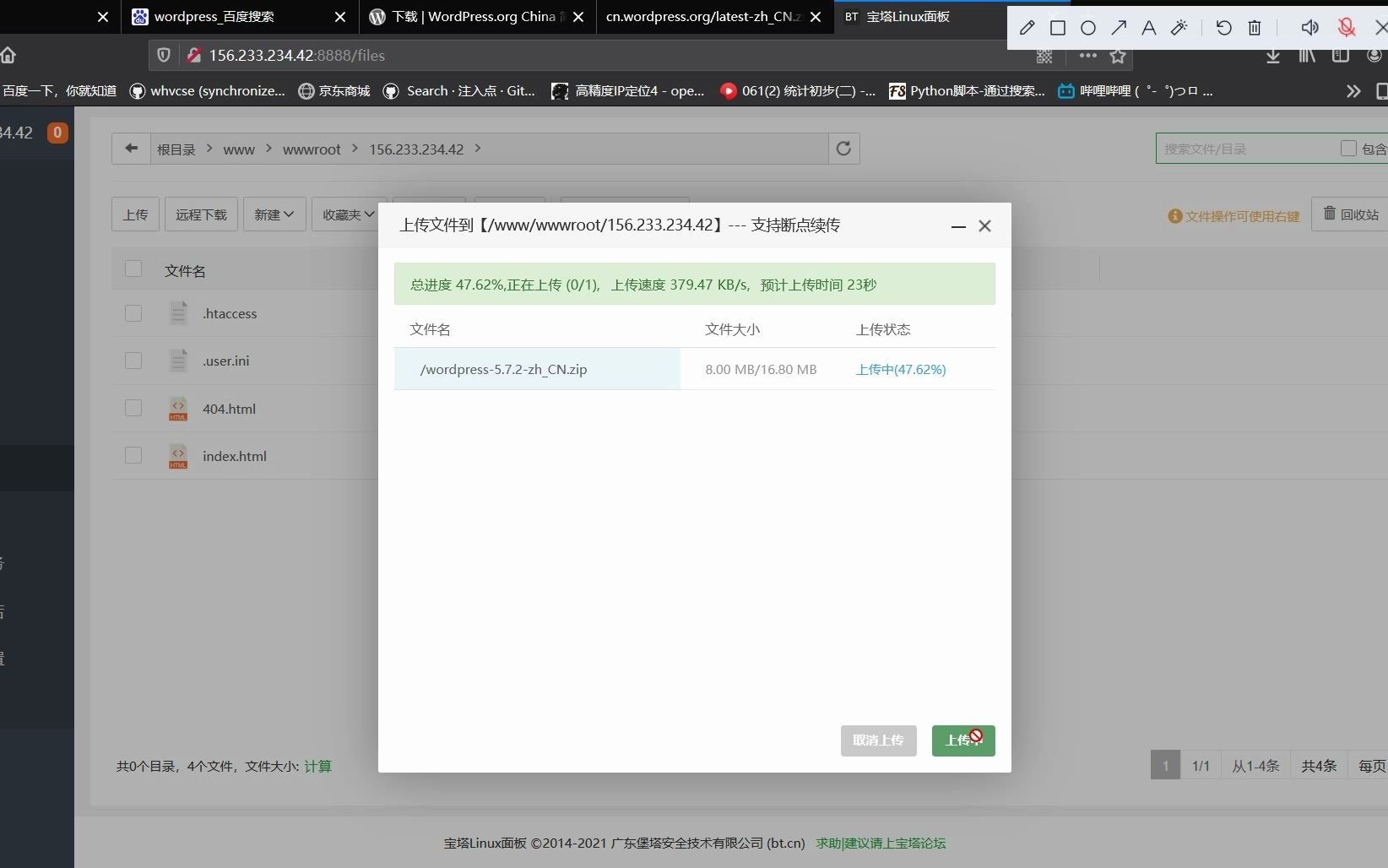The image size is (1388, 868).
Task: Open the 求助|建议请上宝塔论坛 link
Action: 881,843
